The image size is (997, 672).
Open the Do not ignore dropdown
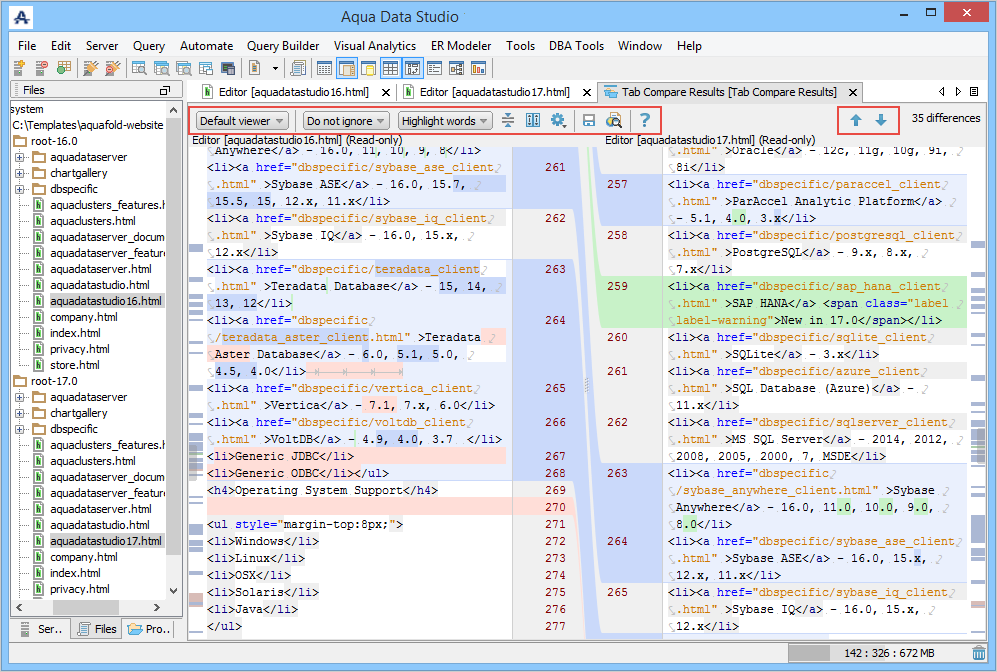(x=346, y=121)
